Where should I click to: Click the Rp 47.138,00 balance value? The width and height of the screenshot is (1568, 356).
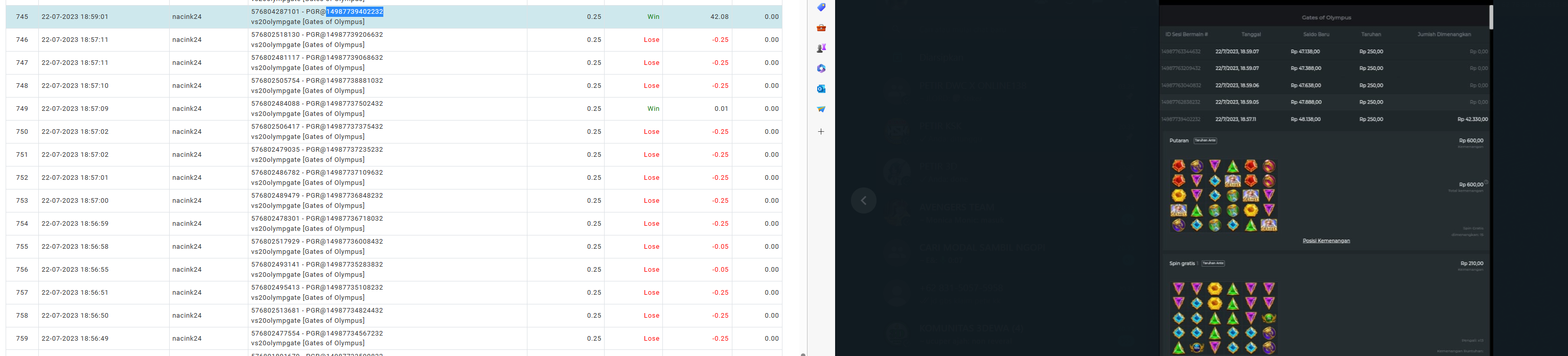(1305, 52)
